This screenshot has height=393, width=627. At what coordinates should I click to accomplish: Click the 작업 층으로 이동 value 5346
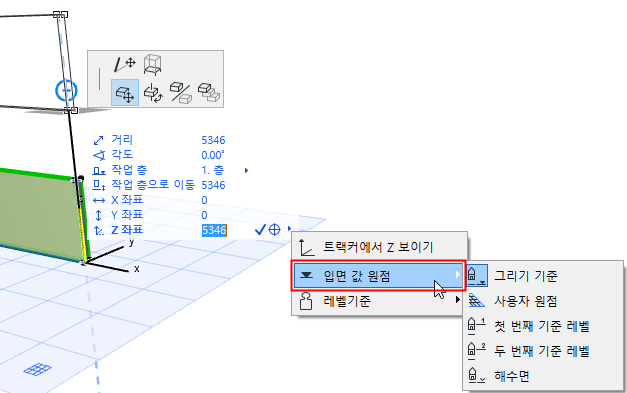[213, 185]
